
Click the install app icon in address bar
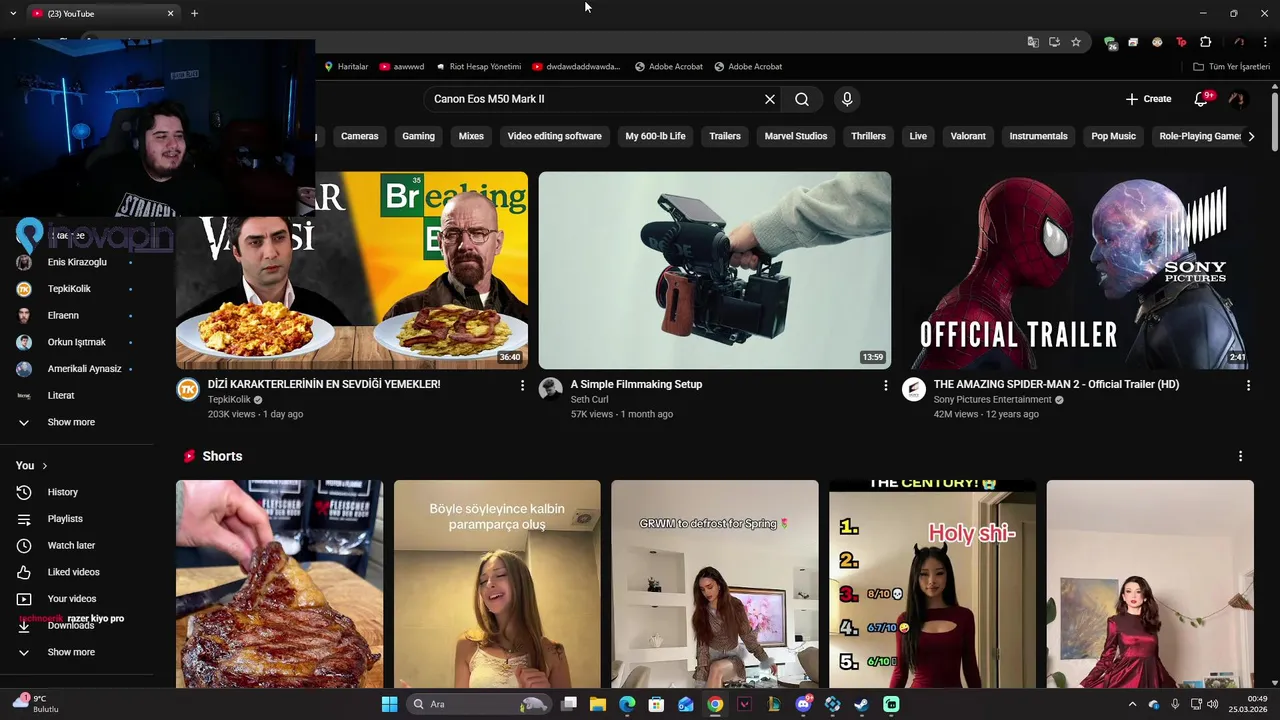click(x=1054, y=42)
